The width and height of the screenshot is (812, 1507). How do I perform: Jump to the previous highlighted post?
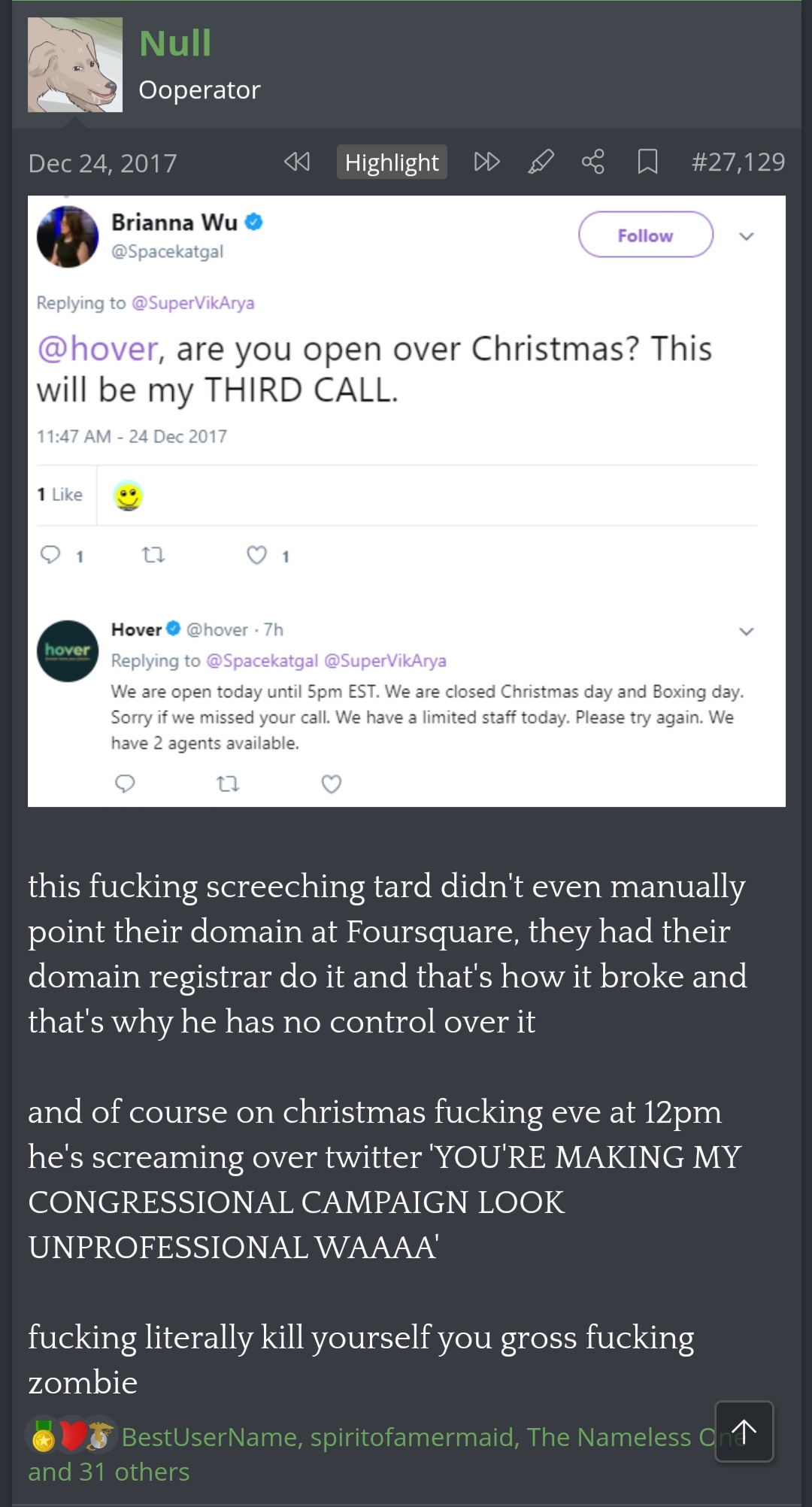(x=297, y=162)
